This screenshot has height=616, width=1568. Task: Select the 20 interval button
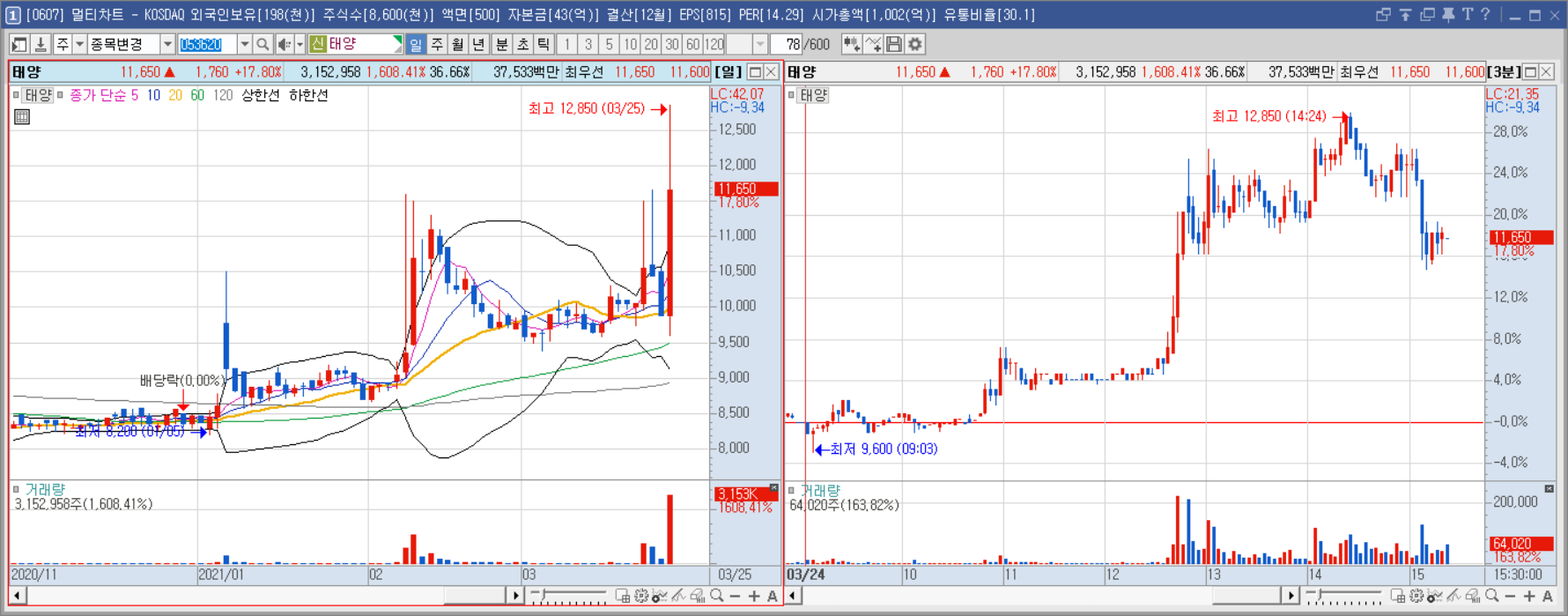coord(651,44)
